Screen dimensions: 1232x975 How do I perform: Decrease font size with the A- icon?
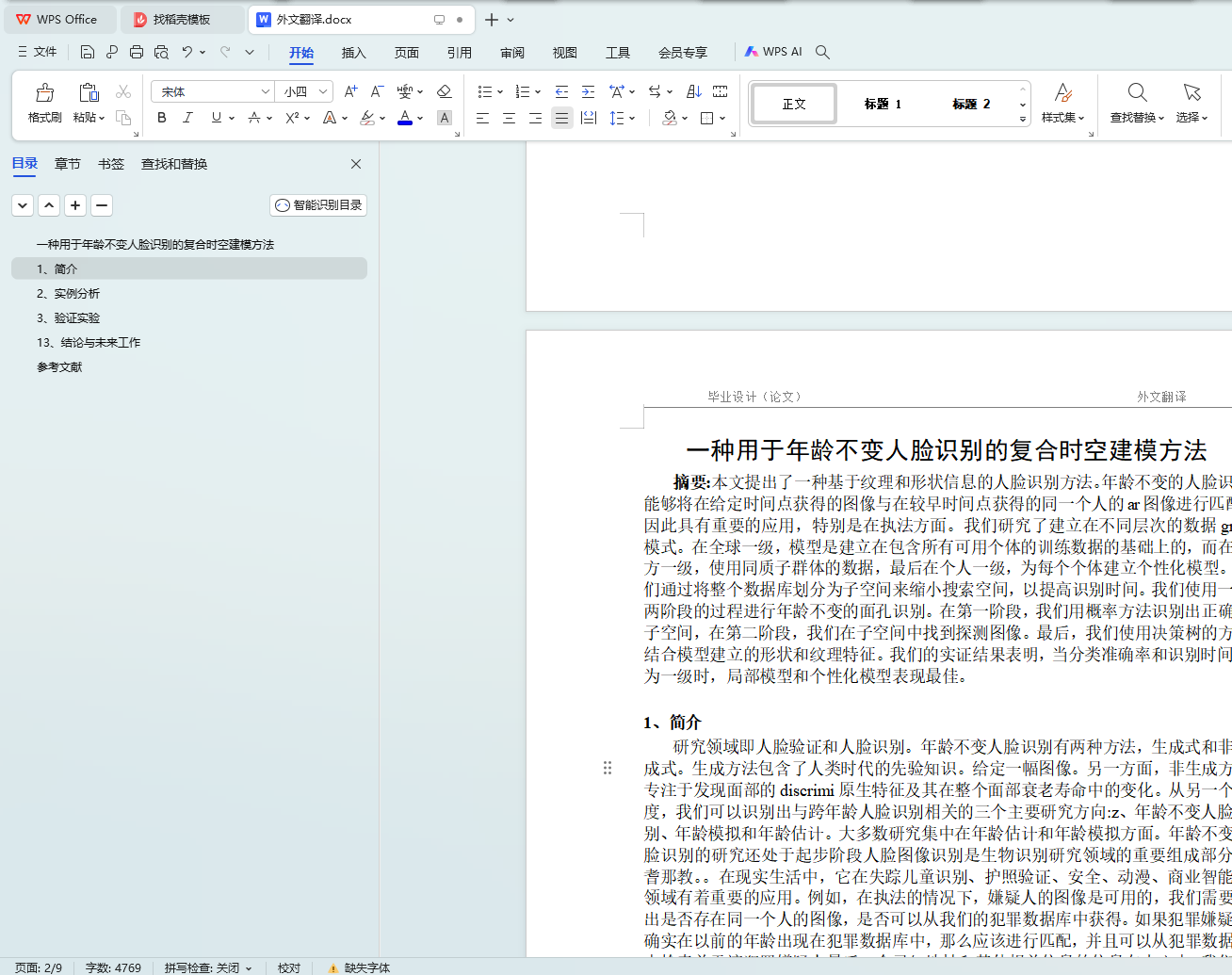[377, 91]
